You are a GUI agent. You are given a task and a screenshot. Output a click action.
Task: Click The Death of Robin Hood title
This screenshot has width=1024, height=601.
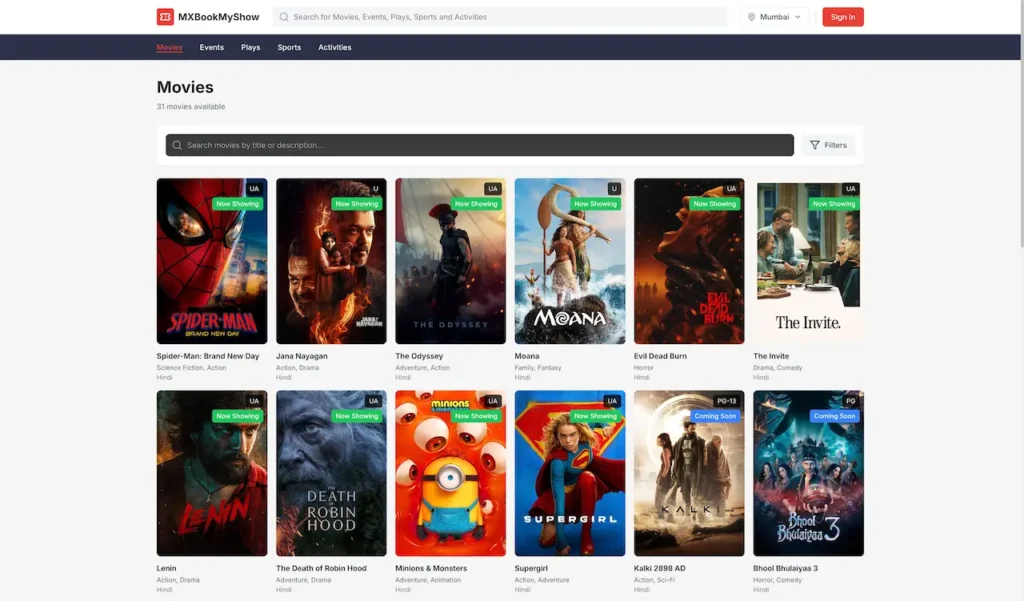(x=321, y=568)
